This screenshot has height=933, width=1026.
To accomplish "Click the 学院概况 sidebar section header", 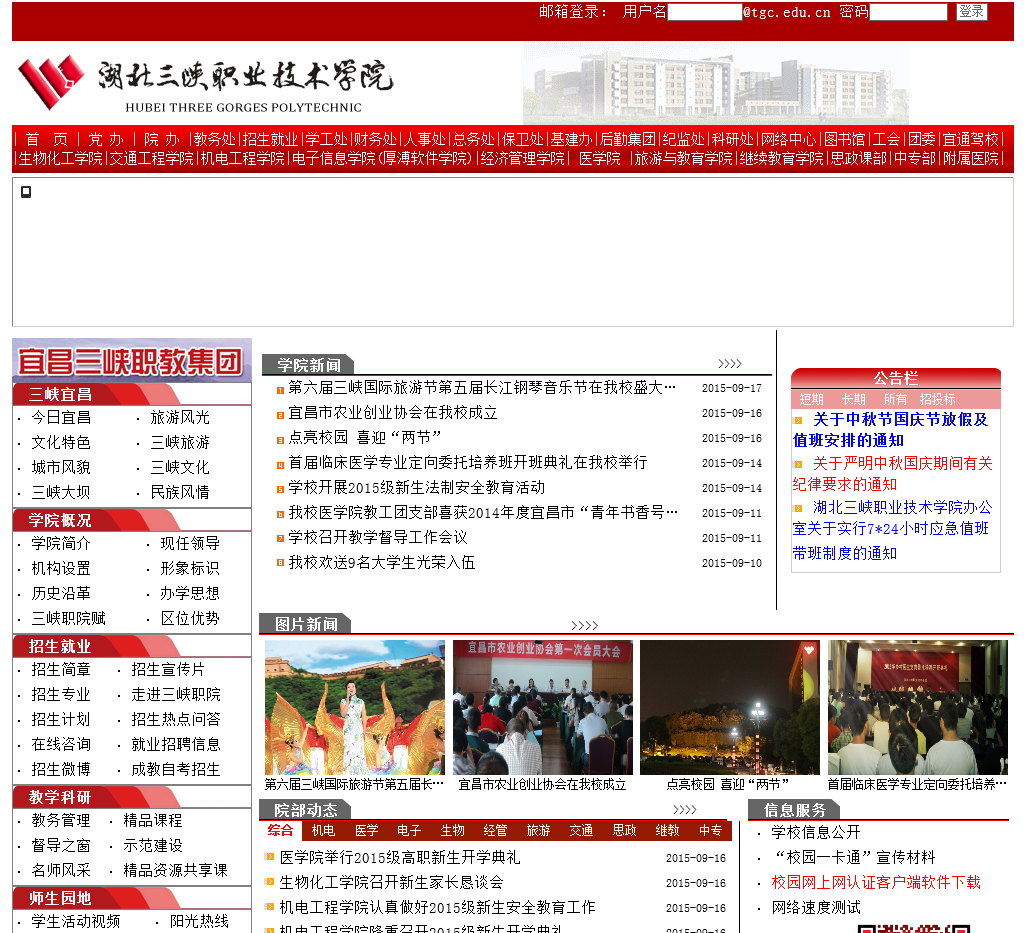I will click(60, 520).
